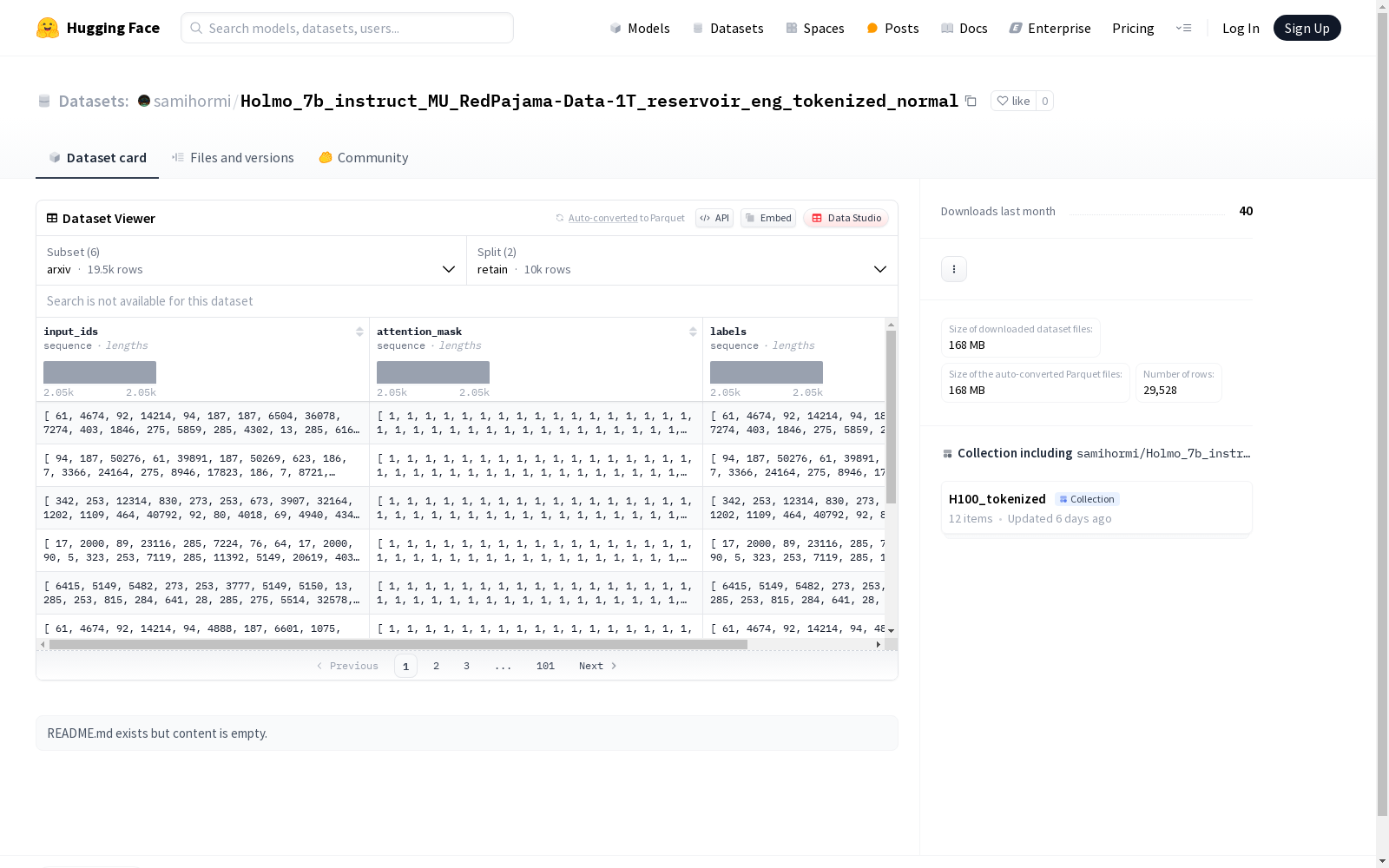Click the table vertical scrollbar thumb
The width and height of the screenshot is (1389, 868).
(x=891, y=417)
